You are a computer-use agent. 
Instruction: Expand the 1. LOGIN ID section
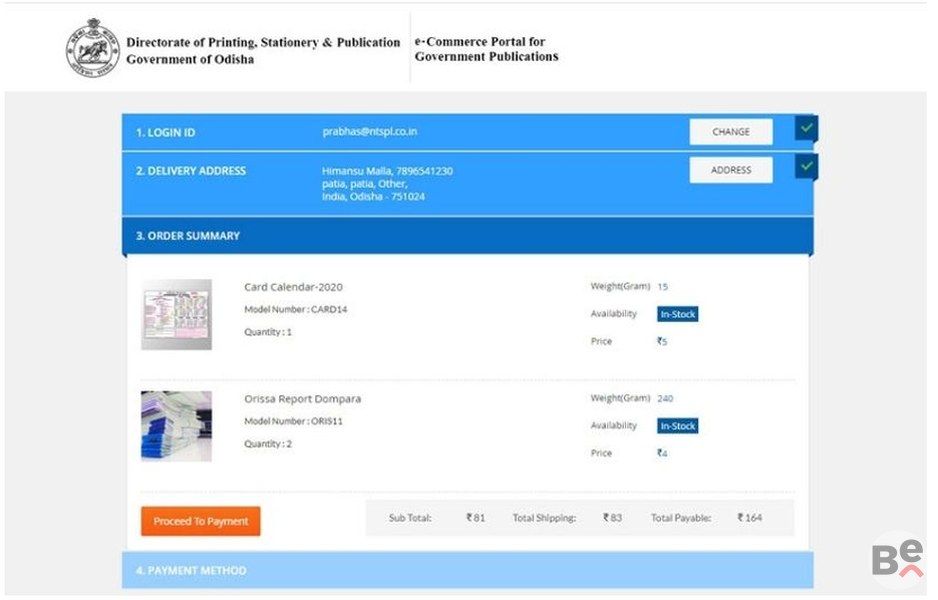tap(166, 132)
